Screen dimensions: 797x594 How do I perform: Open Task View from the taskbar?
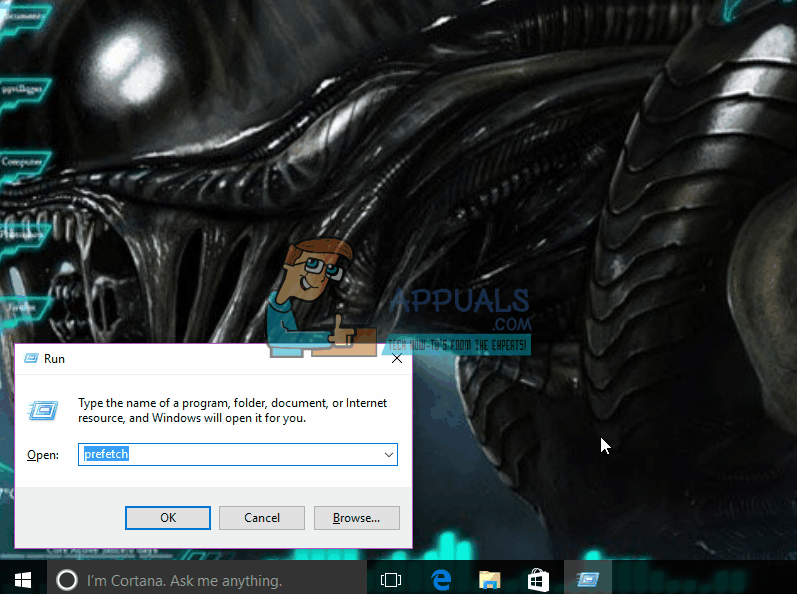point(391,580)
